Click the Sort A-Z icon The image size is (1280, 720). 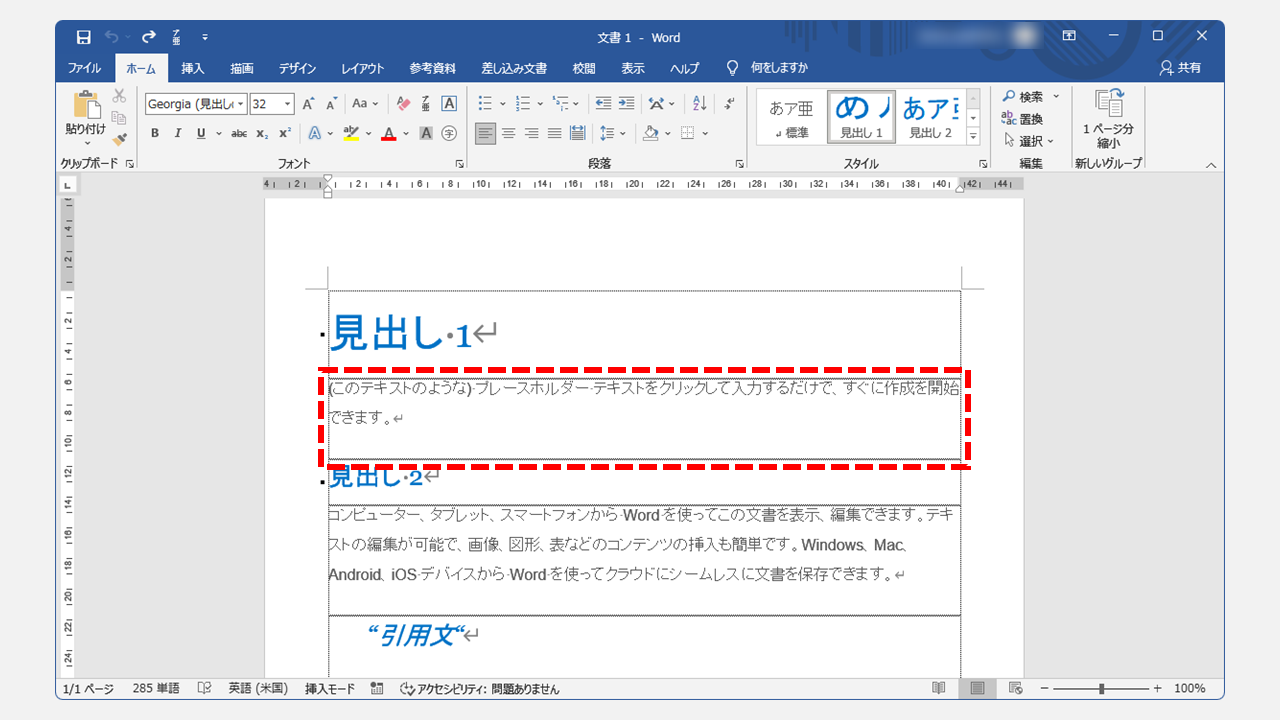700,104
